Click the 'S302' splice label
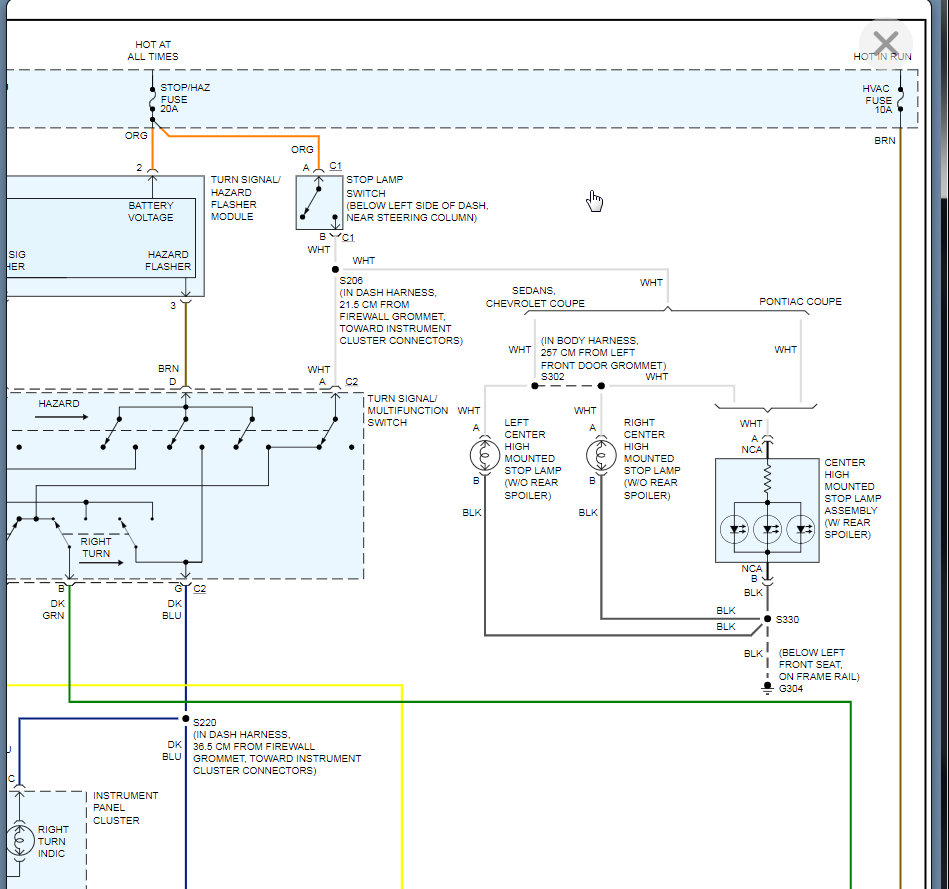This screenshot has width=949, height=889. coord(553,376)
